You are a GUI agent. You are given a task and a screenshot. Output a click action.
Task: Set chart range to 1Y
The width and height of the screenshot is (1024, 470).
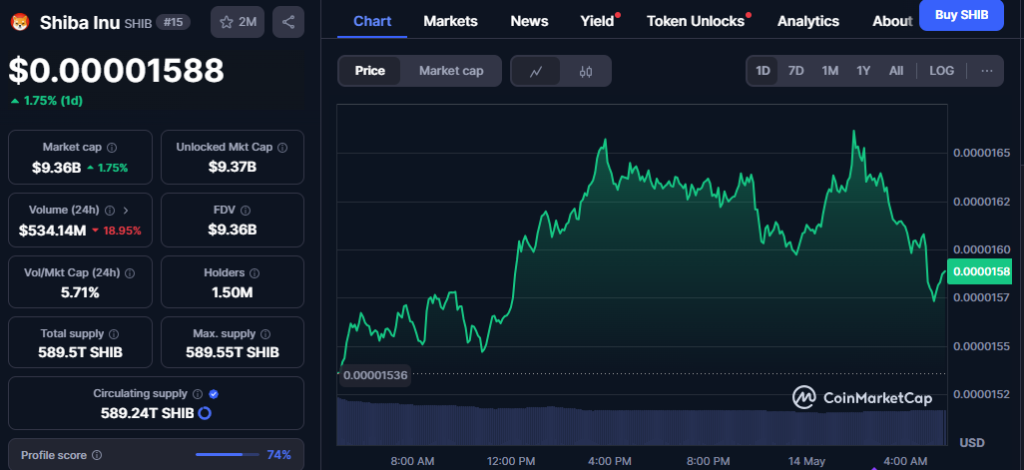point(863,70)
